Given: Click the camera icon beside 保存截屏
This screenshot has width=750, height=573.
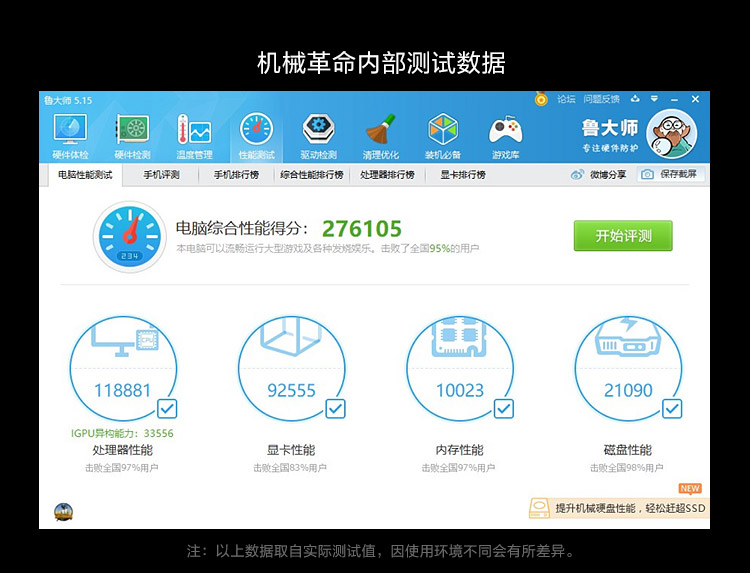Looking at the screenshot, I should (x=647, y=175).
